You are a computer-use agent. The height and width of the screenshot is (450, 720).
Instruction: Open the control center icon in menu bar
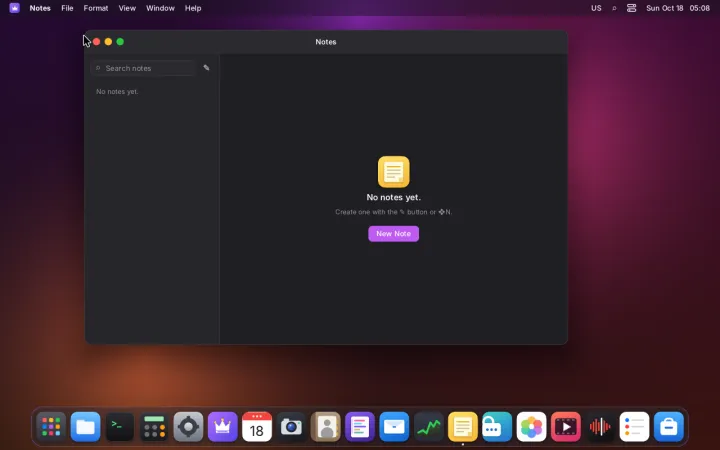[x=631, y=8]
